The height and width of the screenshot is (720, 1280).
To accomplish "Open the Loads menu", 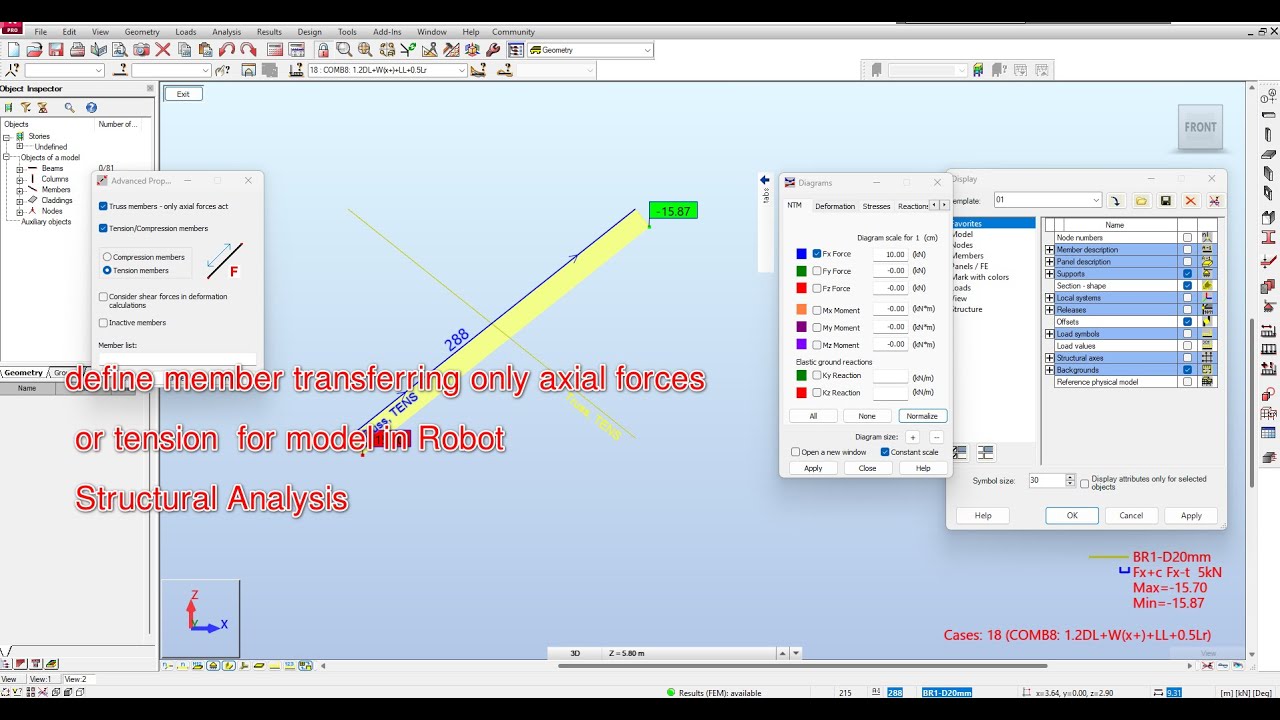I will click(x=186, y=32).
